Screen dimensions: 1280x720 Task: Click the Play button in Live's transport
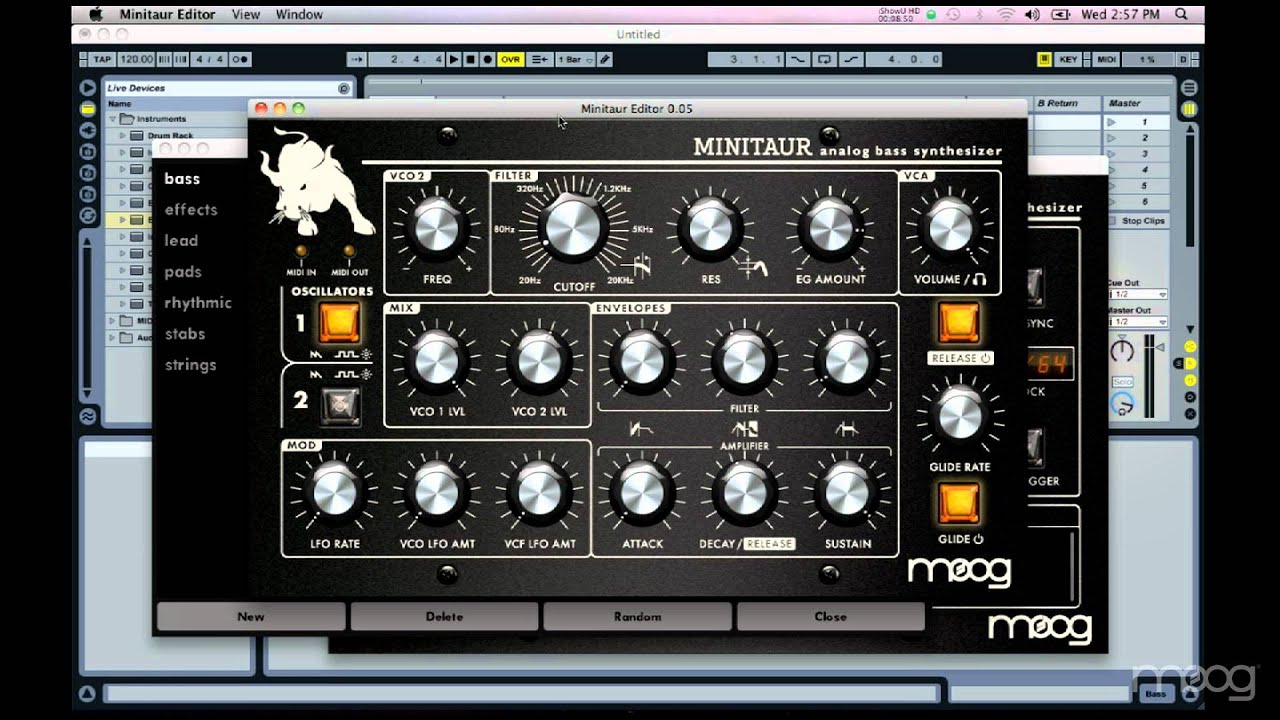454,60
